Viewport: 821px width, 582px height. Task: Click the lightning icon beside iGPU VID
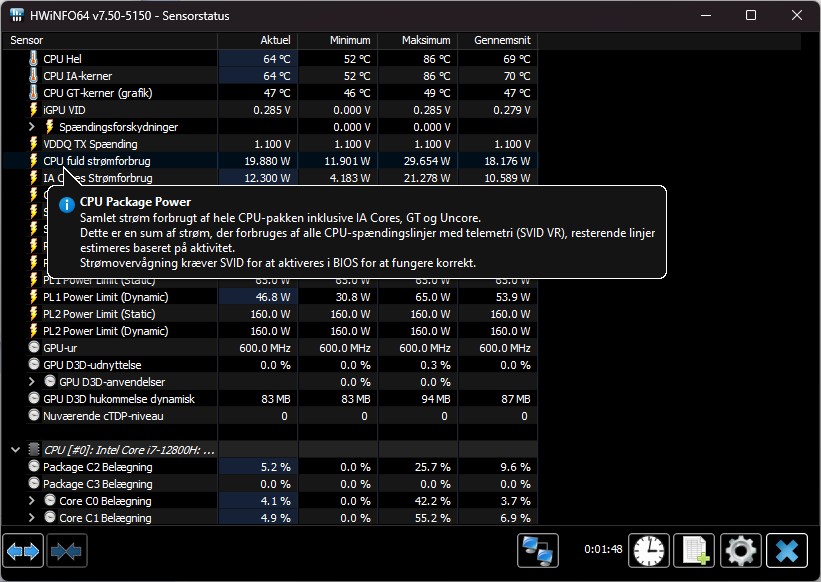pos(33,110)
